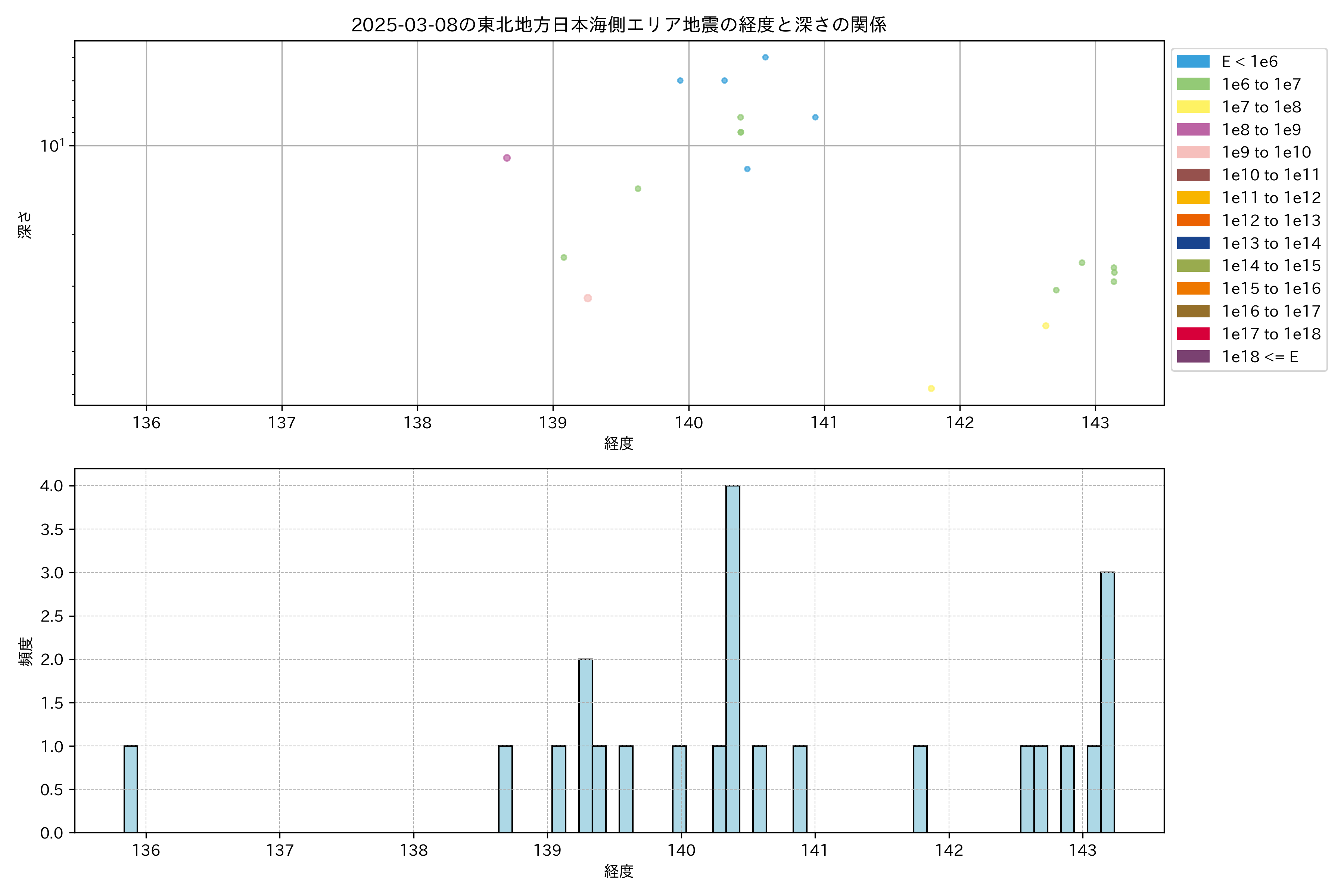Click the chart title text at top
Image resolution: width=1344 pixels, height=896 pixels.
pos(619,25)
